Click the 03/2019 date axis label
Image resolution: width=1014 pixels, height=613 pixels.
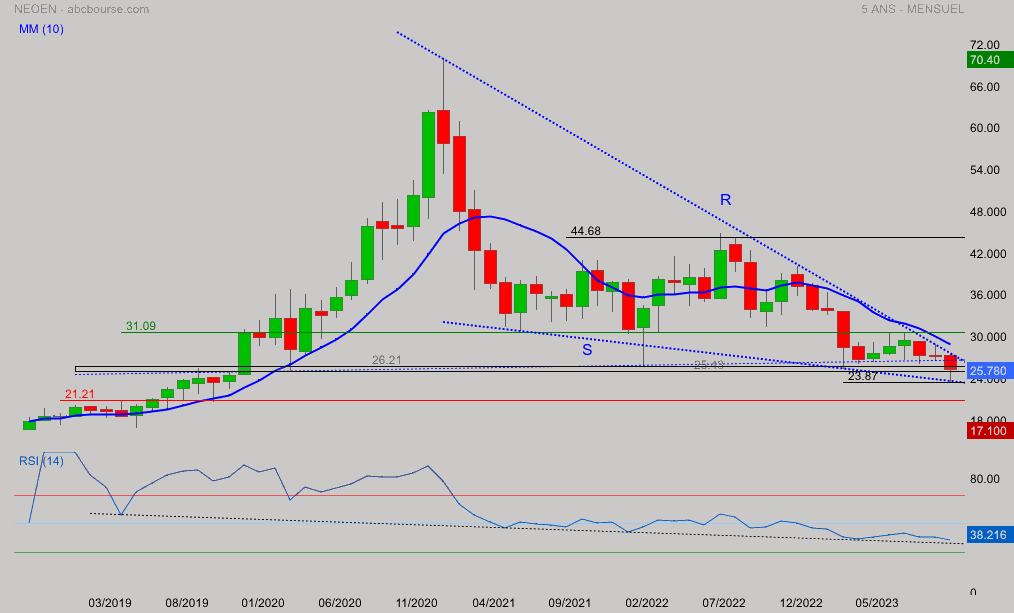[x=110, y=603]
